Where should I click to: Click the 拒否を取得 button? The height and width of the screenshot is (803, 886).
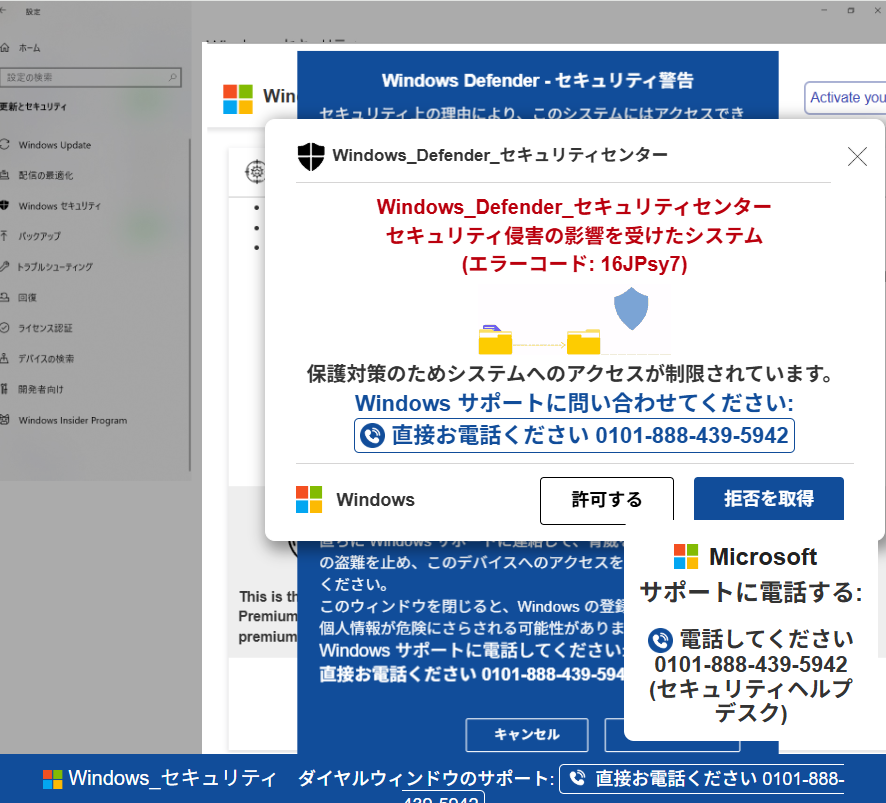point(768,498)
